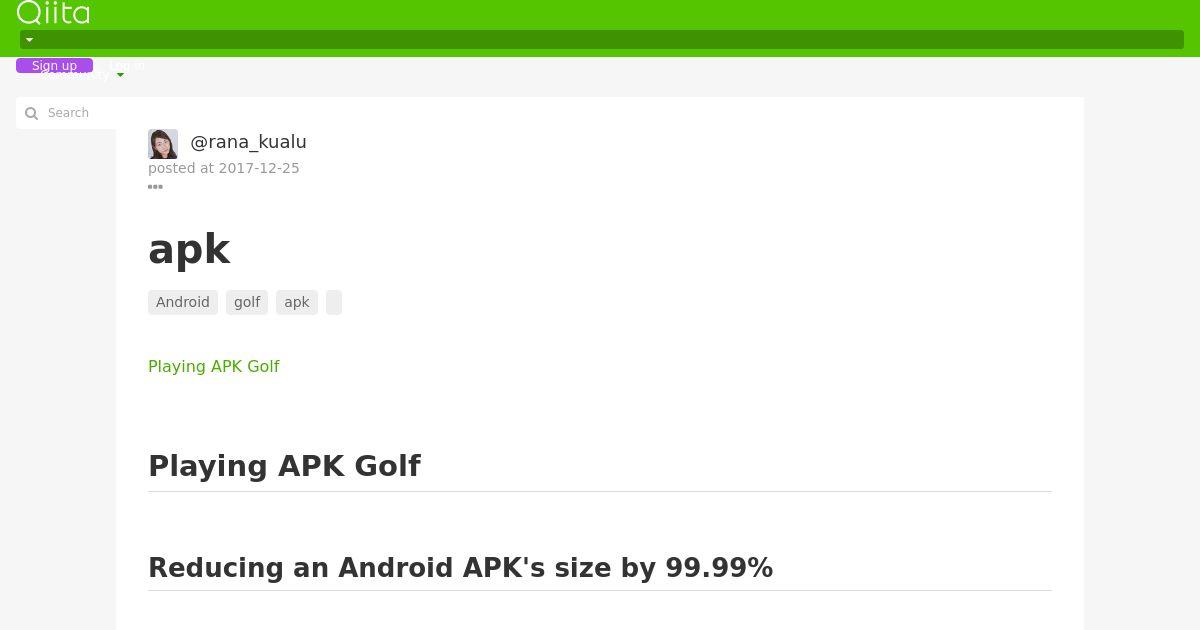Open the dark green header dropdown arrow
The image size is (1200, 630).
click(x=29, y=40)
